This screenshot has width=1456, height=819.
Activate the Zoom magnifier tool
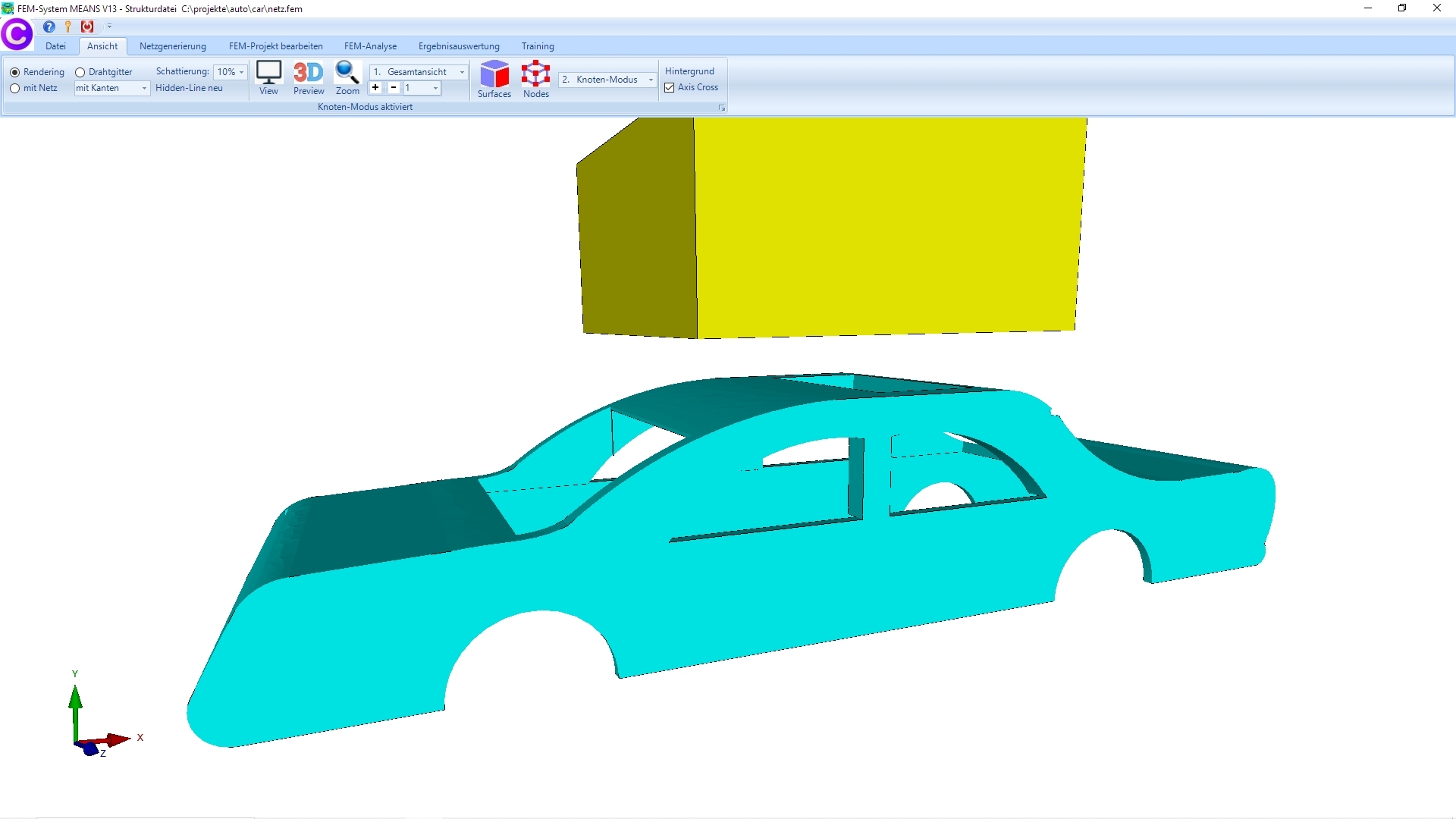pos(347,77)
